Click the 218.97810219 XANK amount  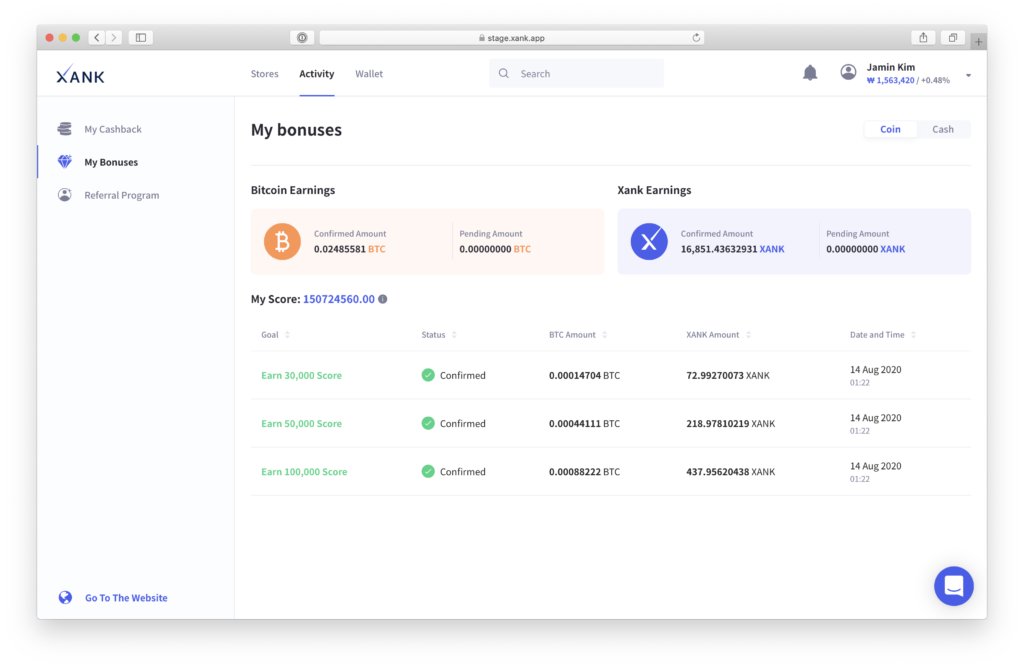[x=731, y=424]
